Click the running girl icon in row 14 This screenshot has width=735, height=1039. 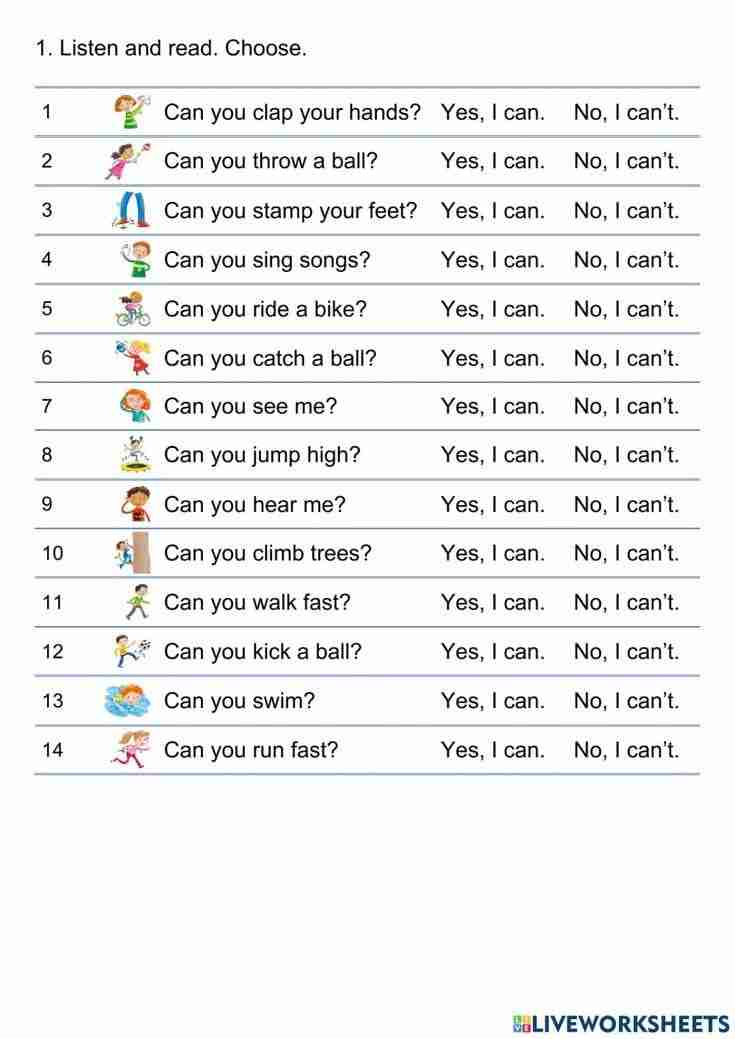[x=130, y=749]
